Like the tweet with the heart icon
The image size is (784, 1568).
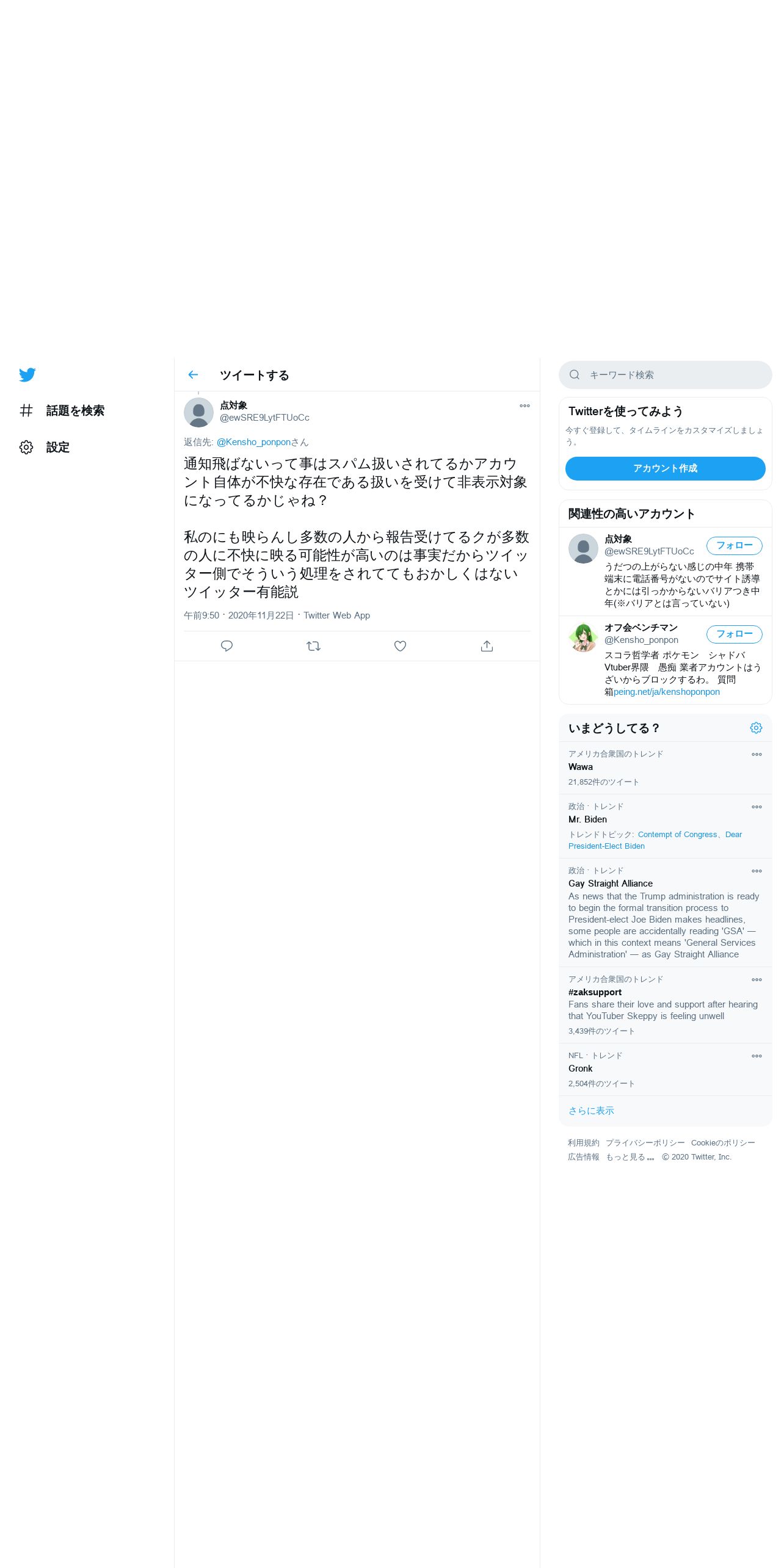pos(400,646)
